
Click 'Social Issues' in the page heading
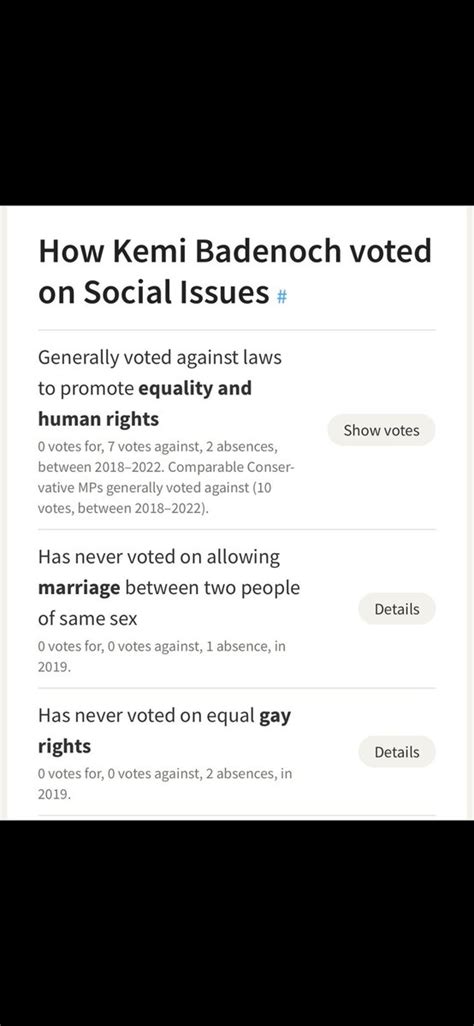point(175,292)
